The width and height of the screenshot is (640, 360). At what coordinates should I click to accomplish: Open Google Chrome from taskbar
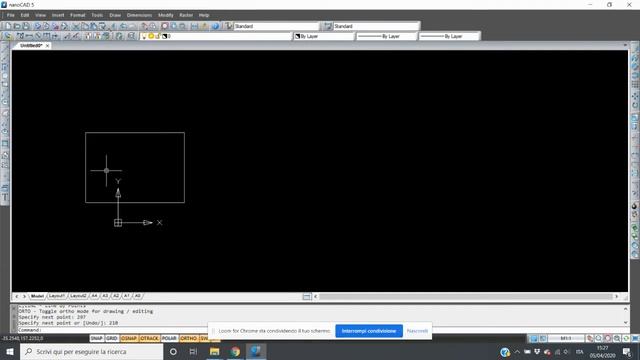[x=235, y=351]
